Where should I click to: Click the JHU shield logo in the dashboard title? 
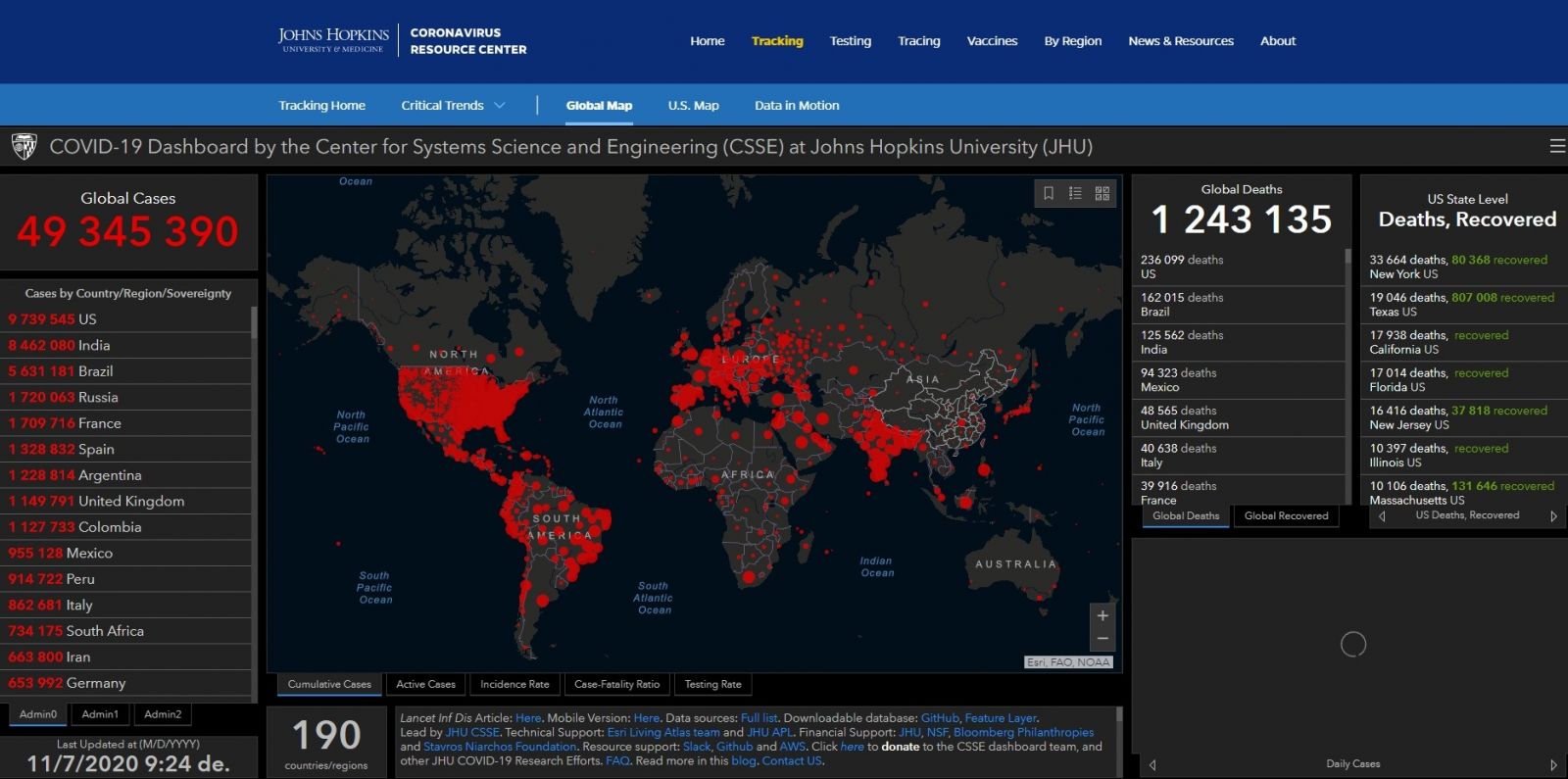click(x=24, y=147)
